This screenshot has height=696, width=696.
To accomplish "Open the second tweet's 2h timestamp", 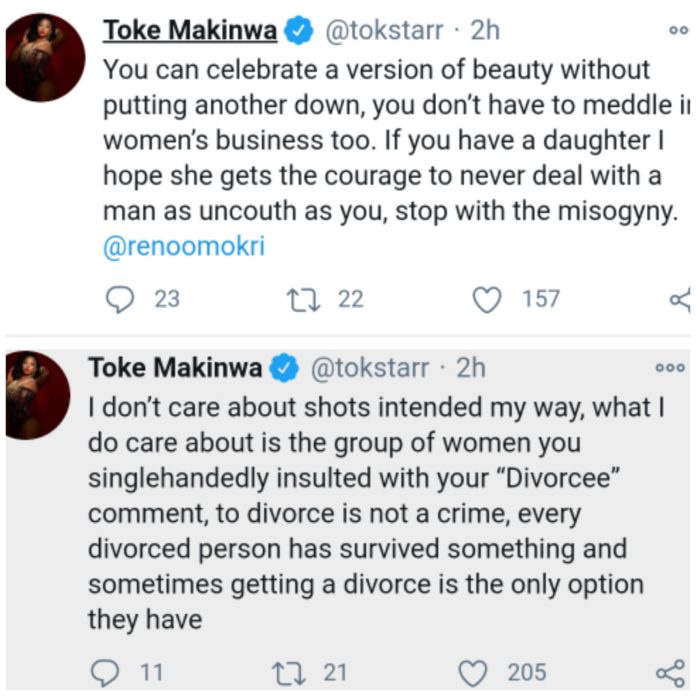I will click(471, 368).
